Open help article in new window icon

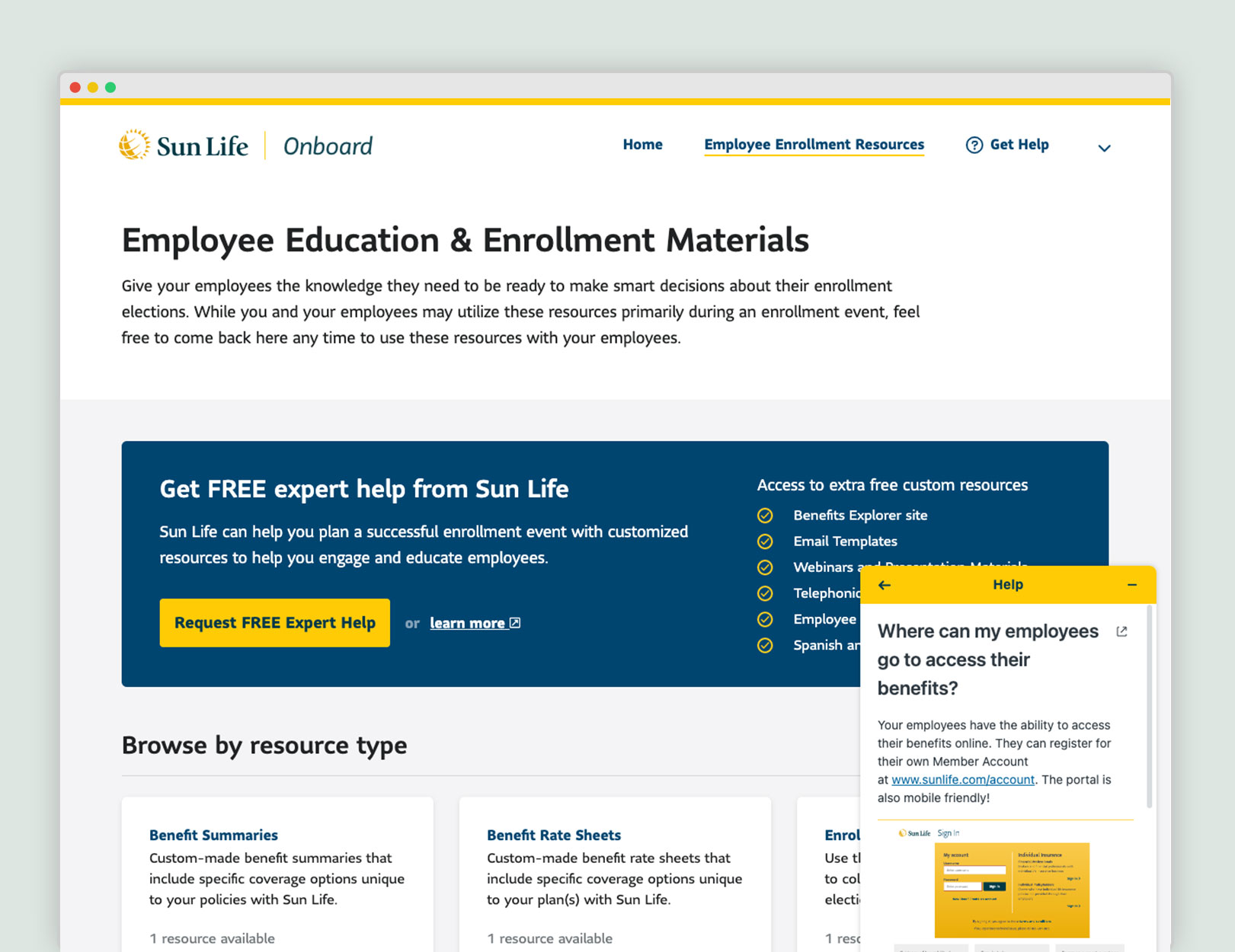(x=1121, y=631)
